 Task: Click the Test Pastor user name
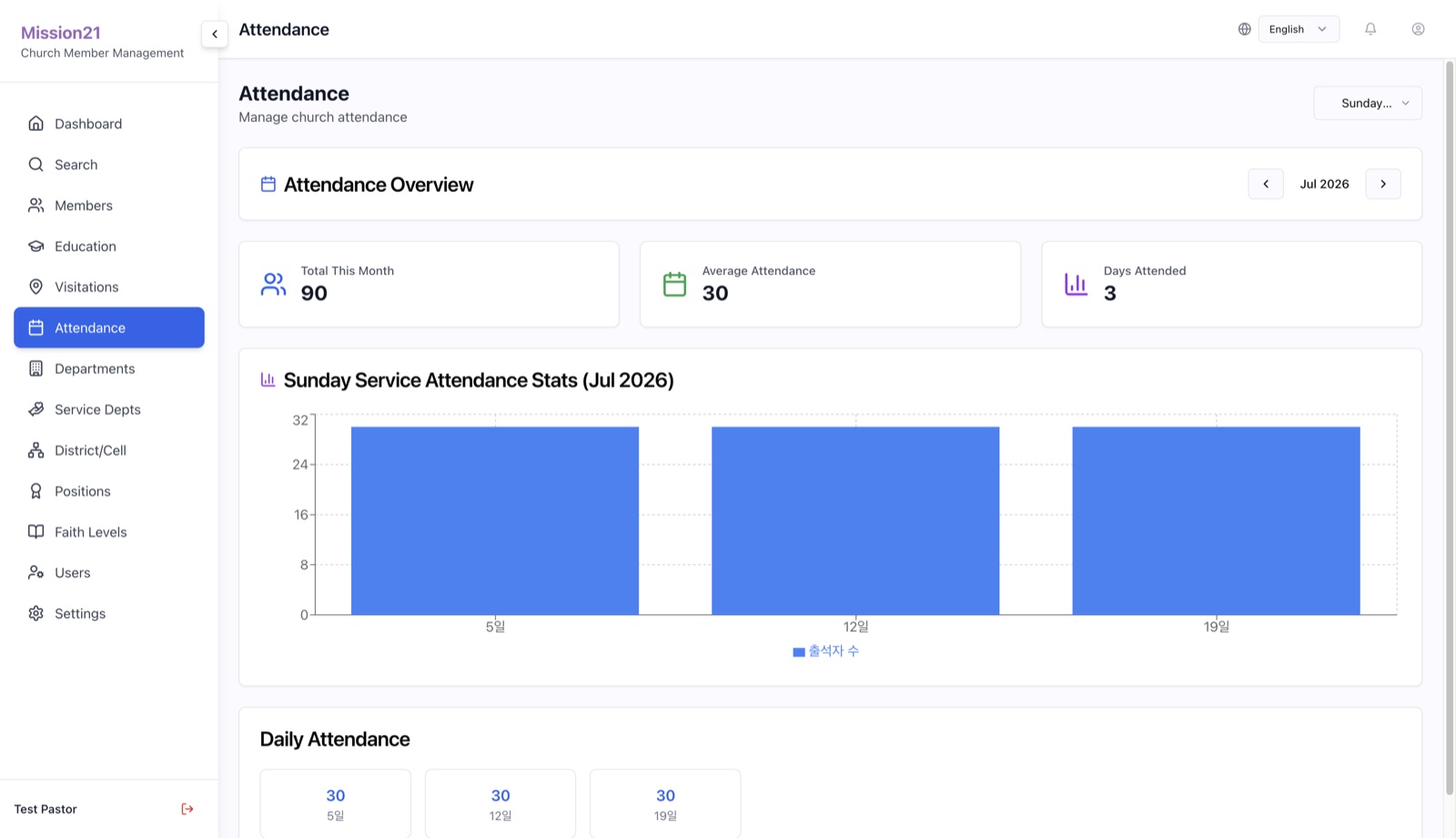pos(45,809)
